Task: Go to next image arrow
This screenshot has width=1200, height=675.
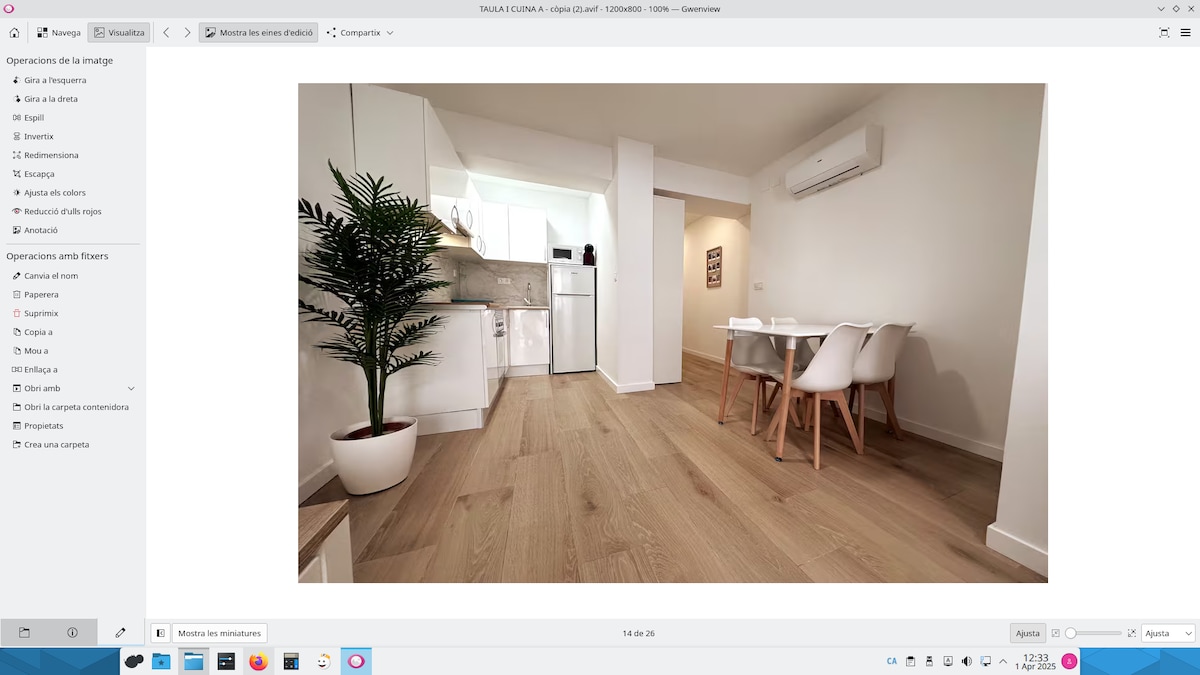Action: (187, 33)
